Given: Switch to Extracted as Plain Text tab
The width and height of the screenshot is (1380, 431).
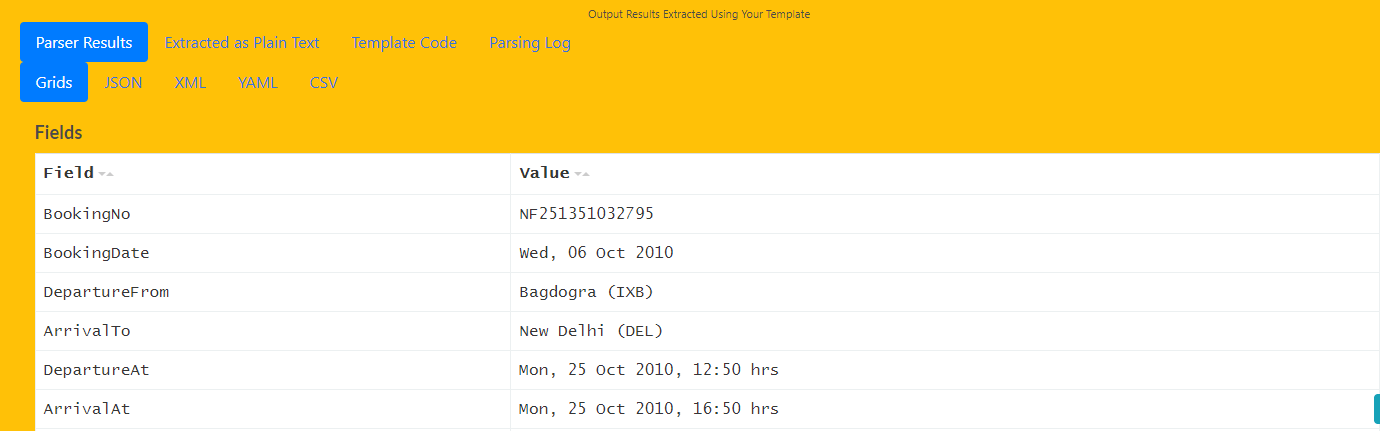Looking at the screenshot, I should point(242,42).
